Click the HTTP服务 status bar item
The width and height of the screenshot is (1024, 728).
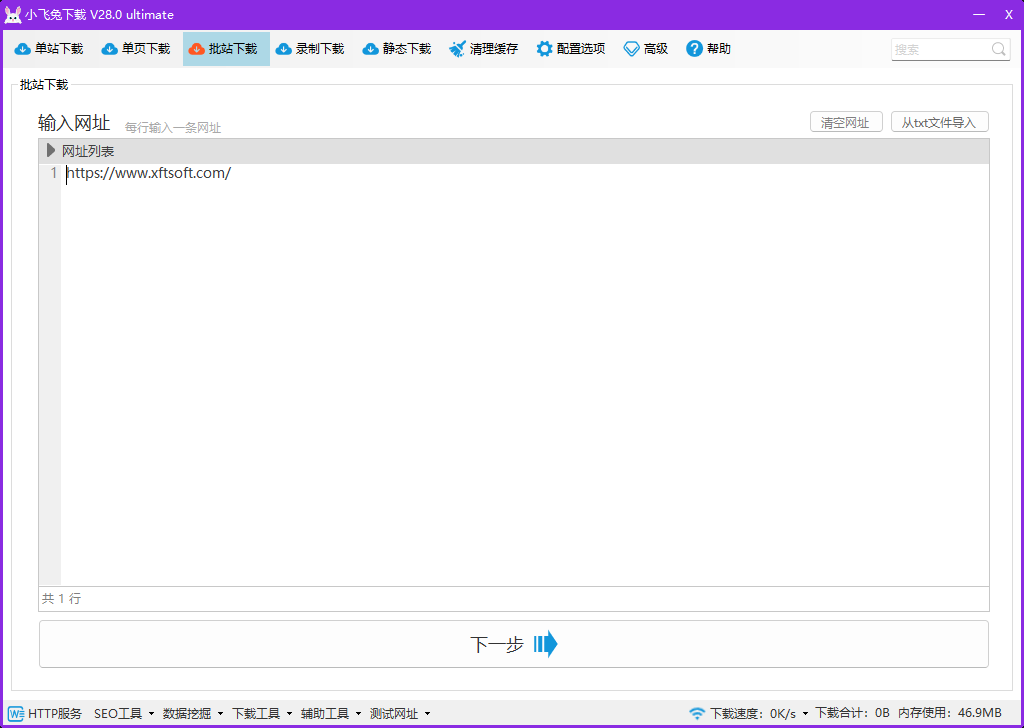pyautogui.click(x=45, y=713)
